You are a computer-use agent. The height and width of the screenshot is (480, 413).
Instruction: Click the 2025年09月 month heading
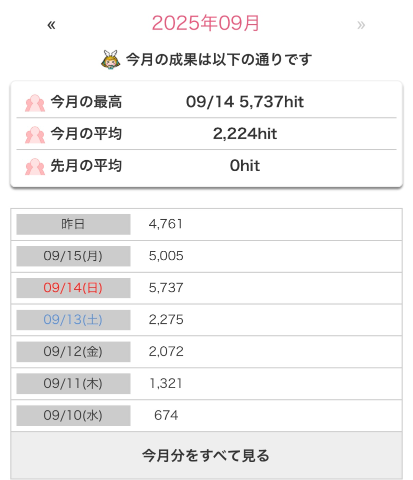click(205, 23)
